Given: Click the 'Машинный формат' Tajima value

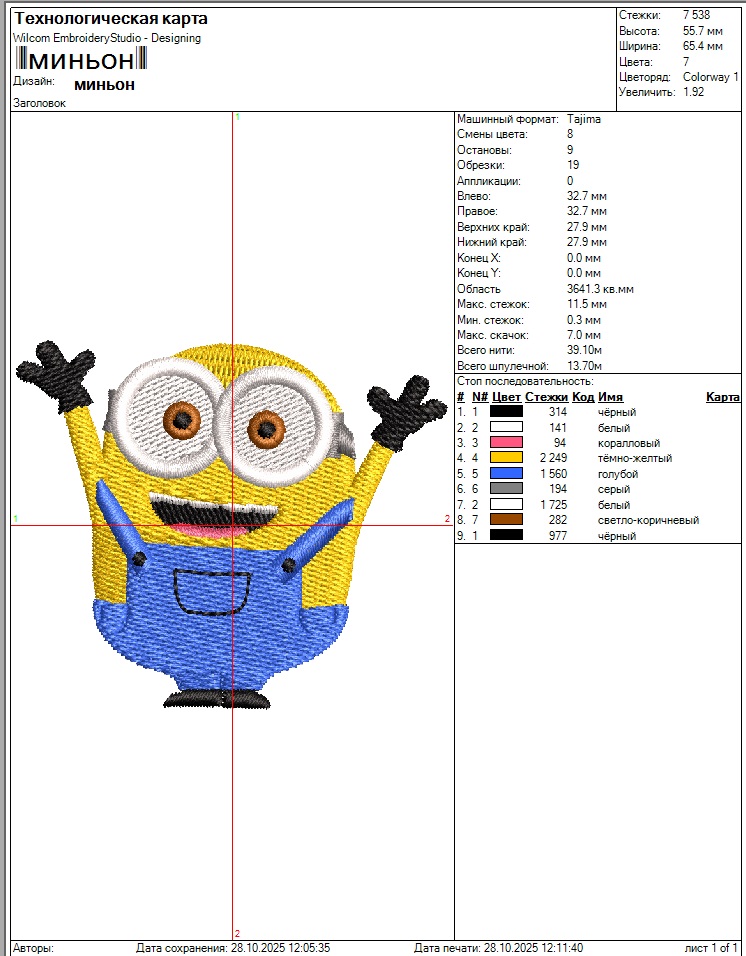Looking at the screenshot, I should [583, 118].
